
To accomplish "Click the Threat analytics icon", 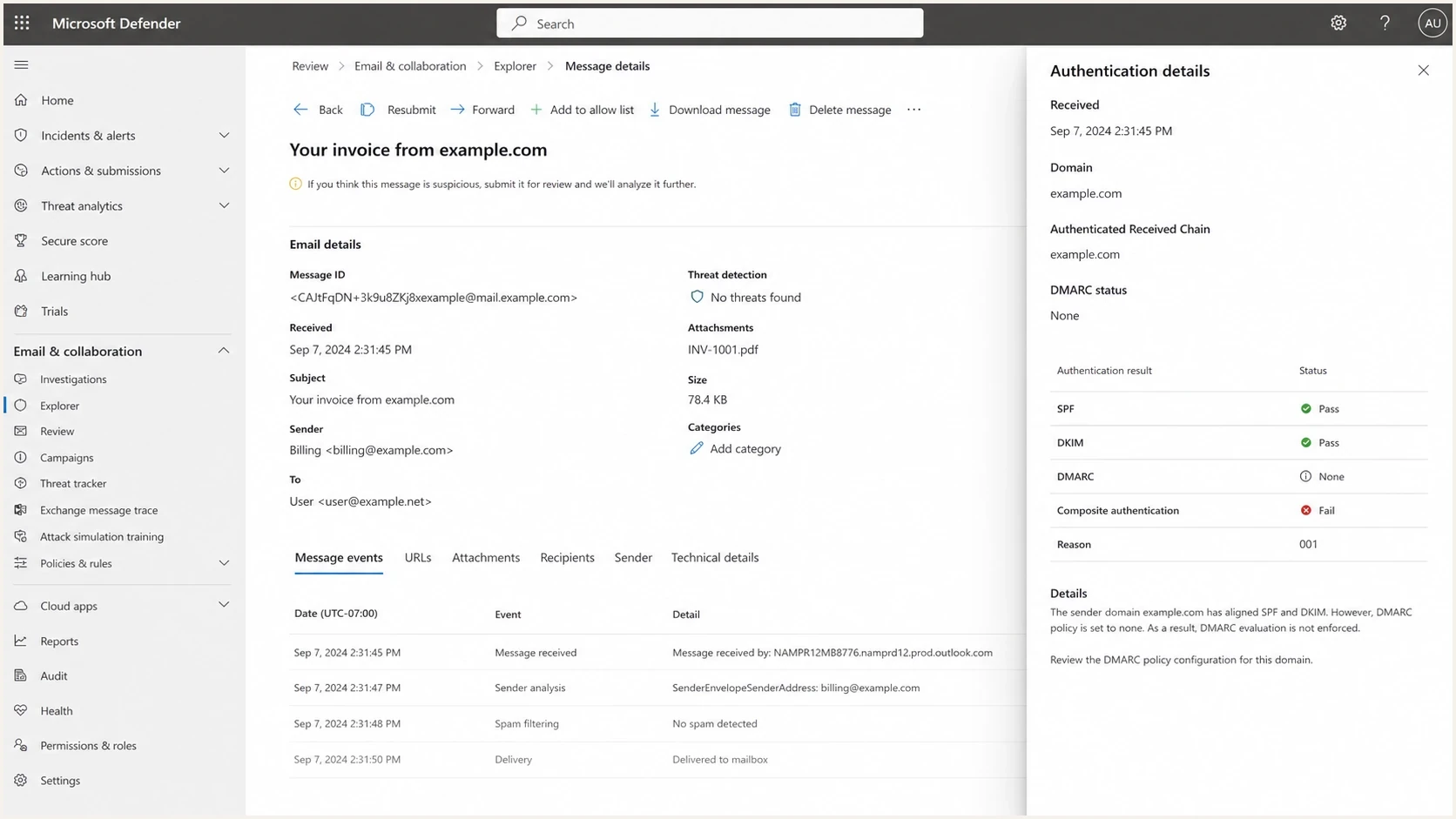I will pyautogui.click(x=21, y=205).
